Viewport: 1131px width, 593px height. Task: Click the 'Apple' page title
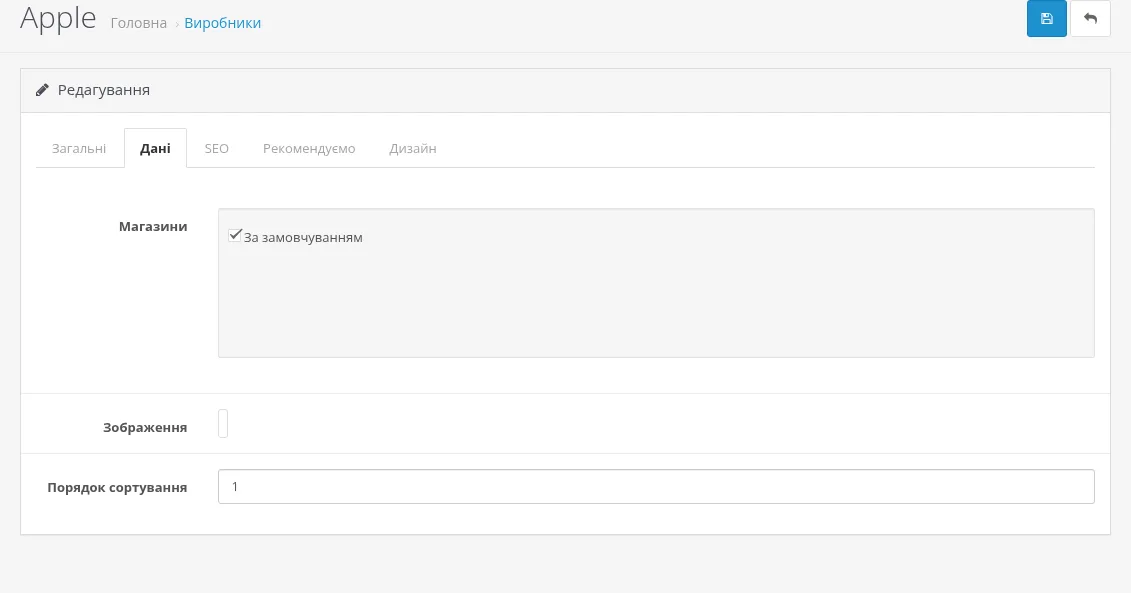point(58,18)
